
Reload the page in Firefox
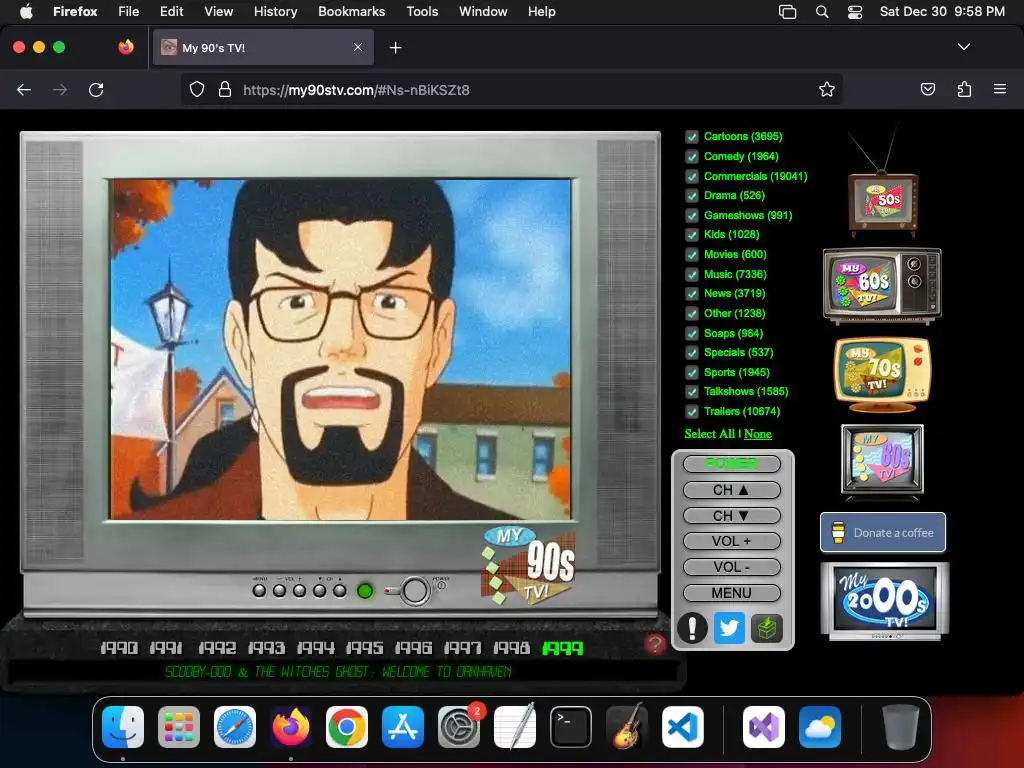[x=96, y=89]
